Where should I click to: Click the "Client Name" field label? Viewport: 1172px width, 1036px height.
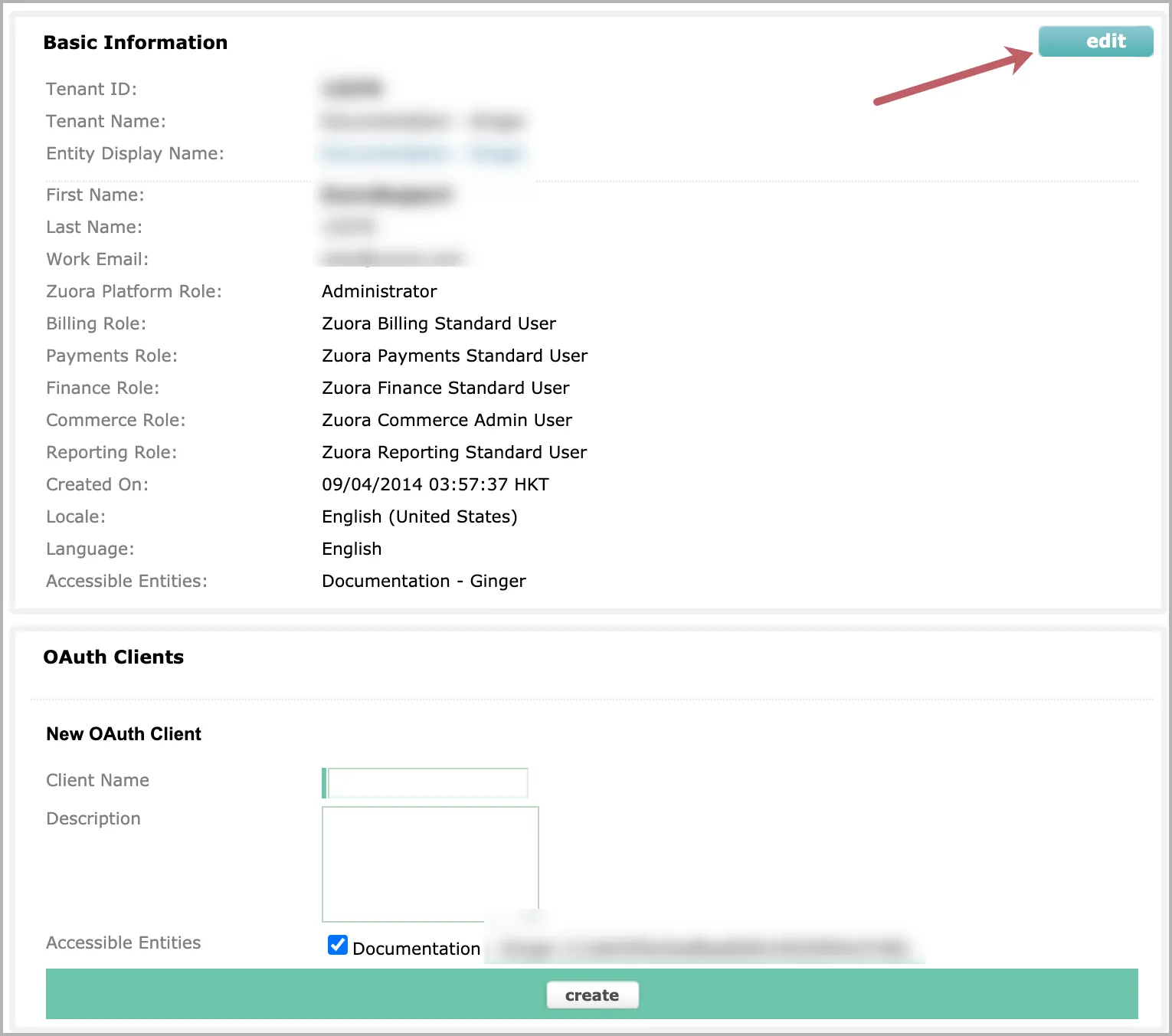tap(97, 780)
